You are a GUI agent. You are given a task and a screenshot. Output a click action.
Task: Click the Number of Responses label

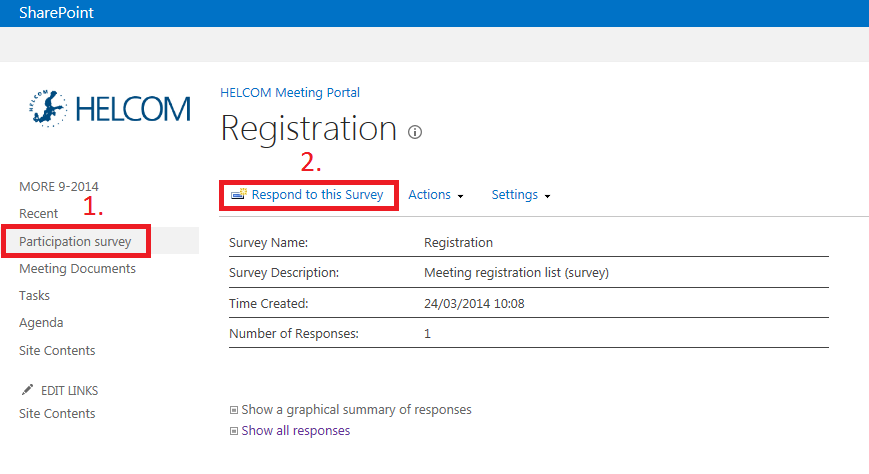294,334
